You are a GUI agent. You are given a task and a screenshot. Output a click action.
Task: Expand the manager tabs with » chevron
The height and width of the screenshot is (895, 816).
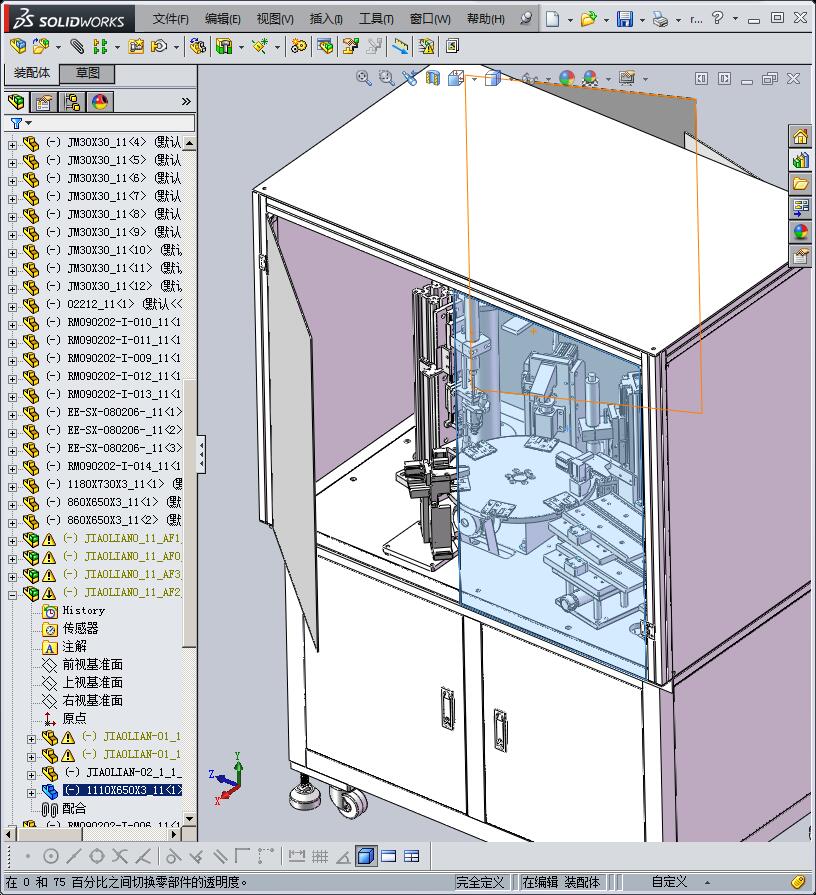pos(186,102)
